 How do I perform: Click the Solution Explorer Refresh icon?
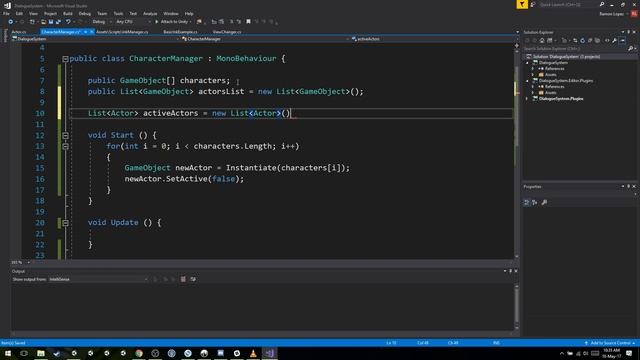[582, 40]
